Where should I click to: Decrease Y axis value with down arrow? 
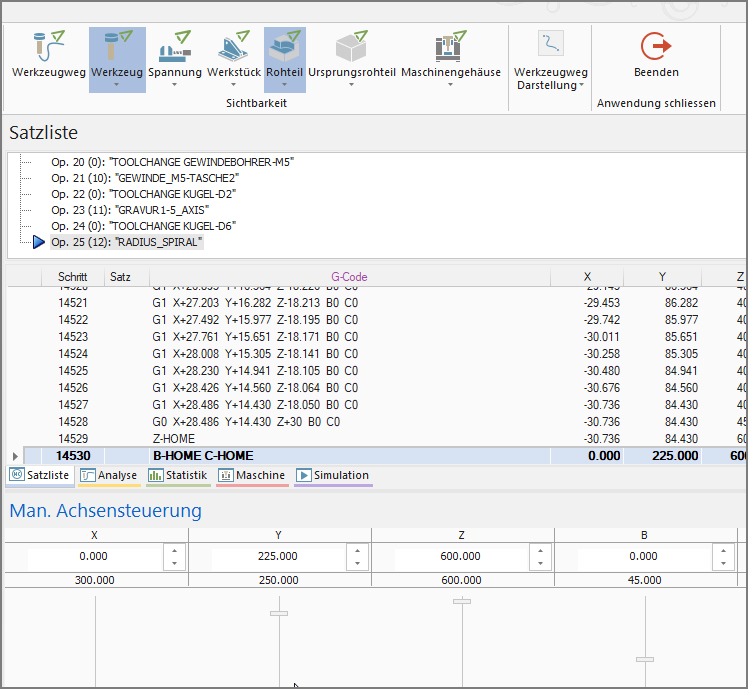[x=357, y=564]
